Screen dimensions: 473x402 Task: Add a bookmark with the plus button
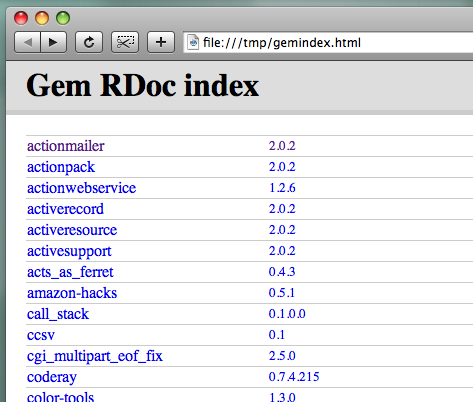[161, 42]
